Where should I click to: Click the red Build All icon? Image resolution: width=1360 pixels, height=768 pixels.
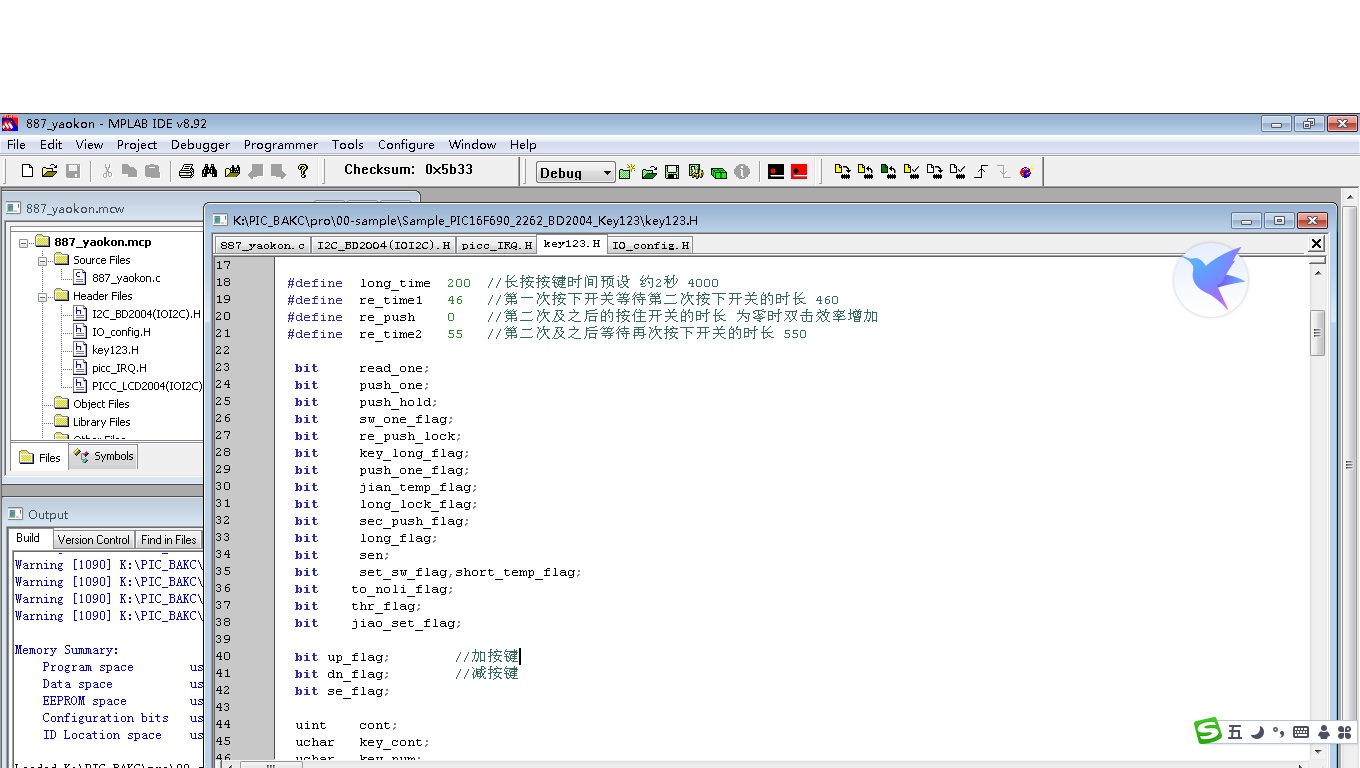point(799,172)
